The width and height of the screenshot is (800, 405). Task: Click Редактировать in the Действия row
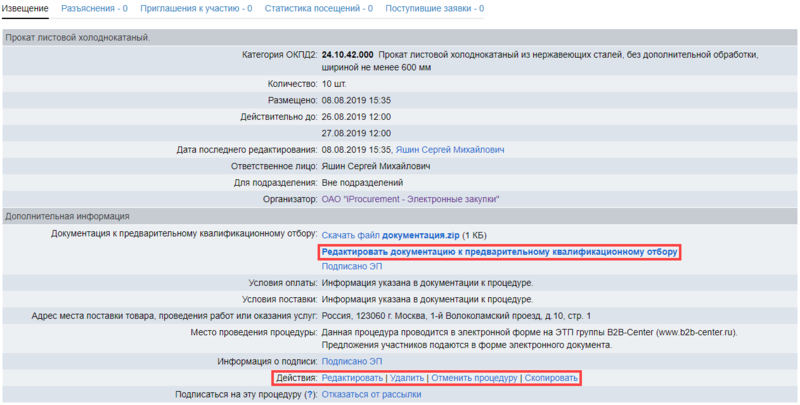tap(352, 378)
